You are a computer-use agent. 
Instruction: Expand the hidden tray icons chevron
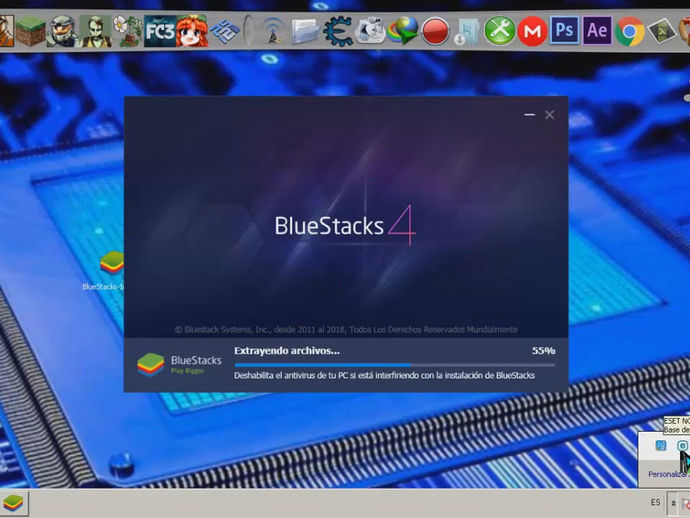(673, 503)
